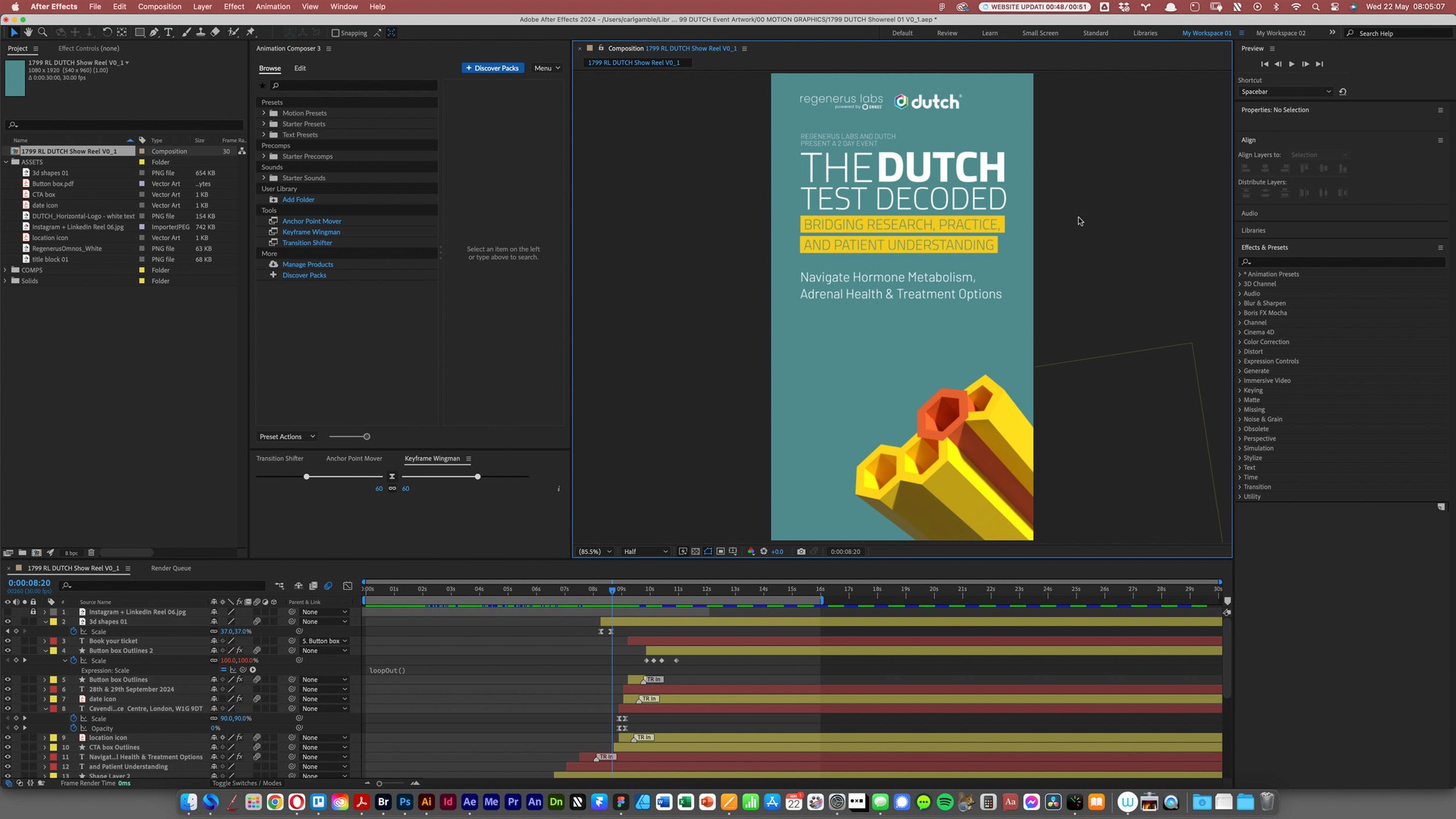The width and height of the screenshot is (1456, 819).
Task: Select the Pen tool
Action: tap(154, 33)
